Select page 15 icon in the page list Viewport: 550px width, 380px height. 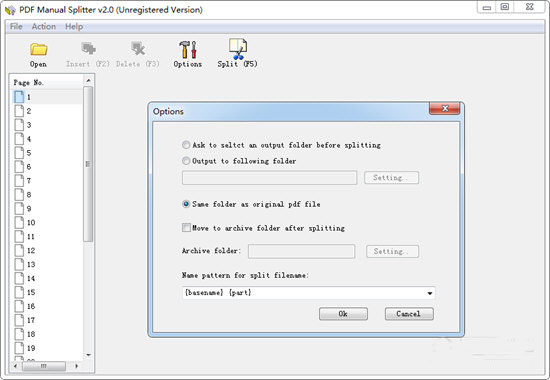19,292
